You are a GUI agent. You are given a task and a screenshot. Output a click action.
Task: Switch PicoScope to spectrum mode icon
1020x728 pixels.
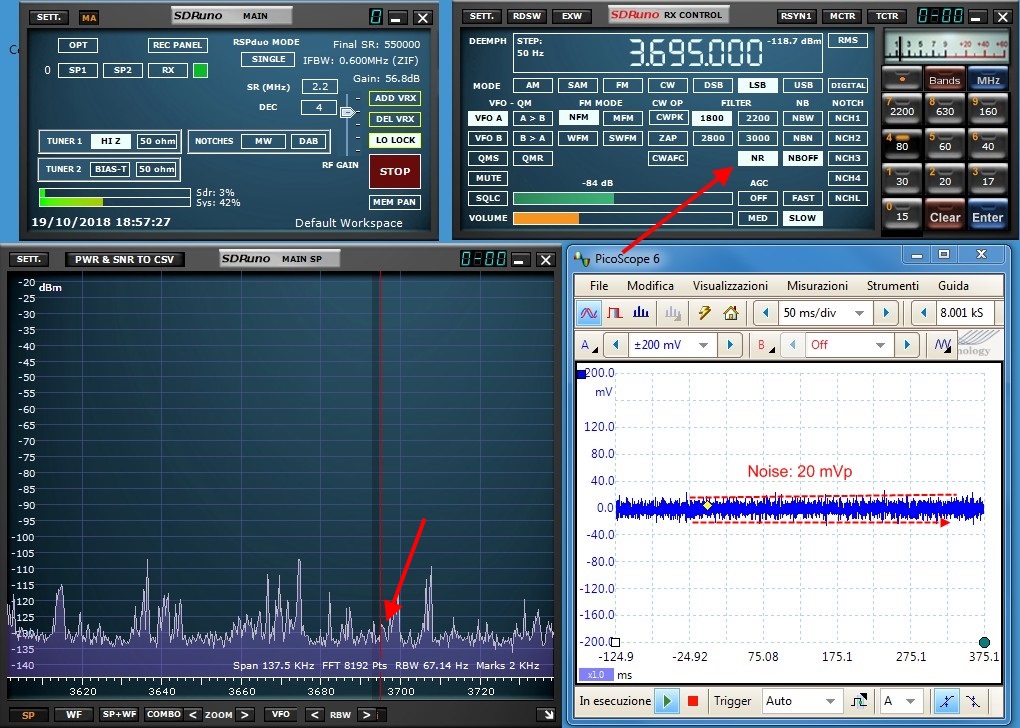pos(641,313)
